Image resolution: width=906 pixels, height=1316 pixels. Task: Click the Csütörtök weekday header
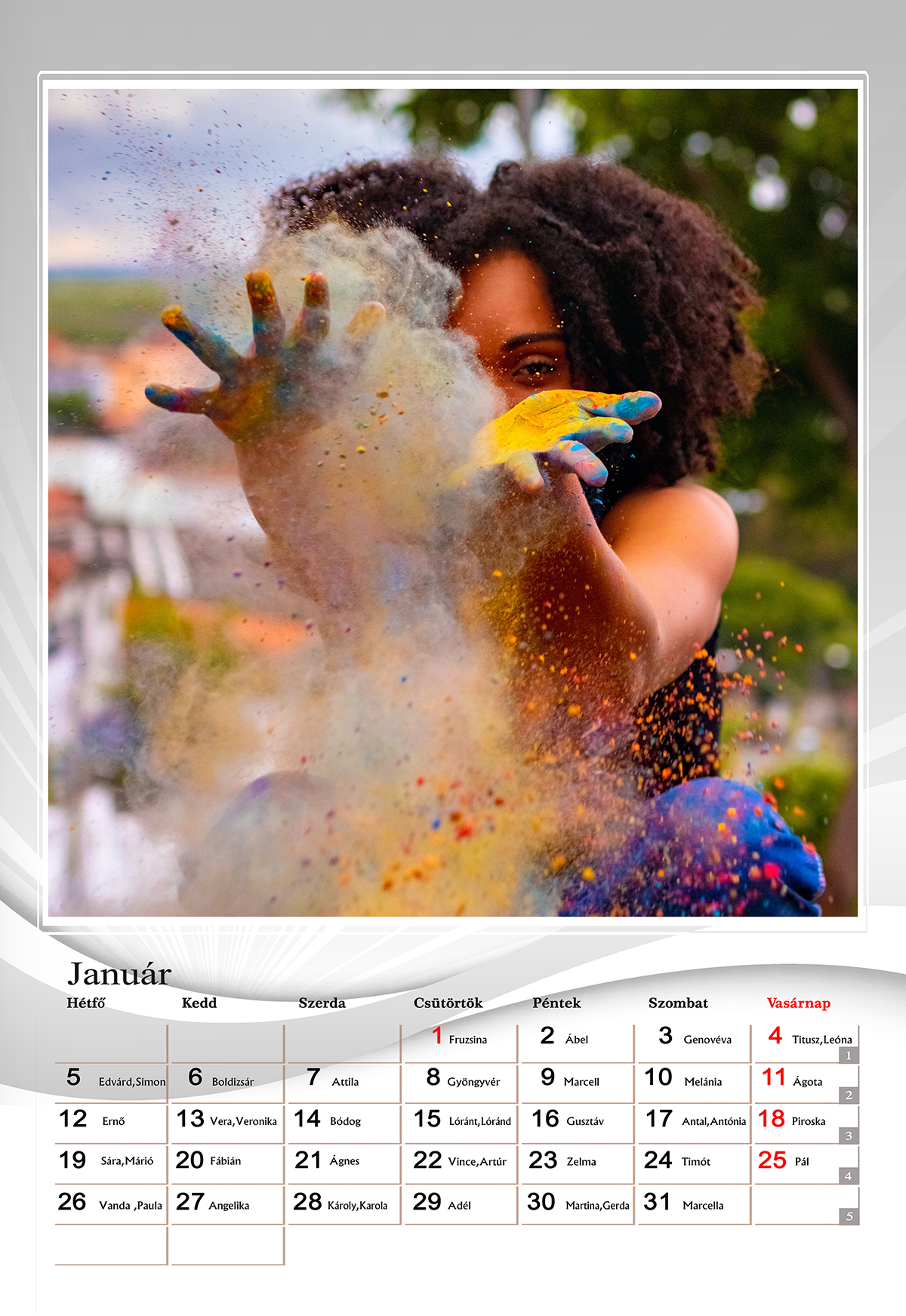click(x=448, y=1003)
